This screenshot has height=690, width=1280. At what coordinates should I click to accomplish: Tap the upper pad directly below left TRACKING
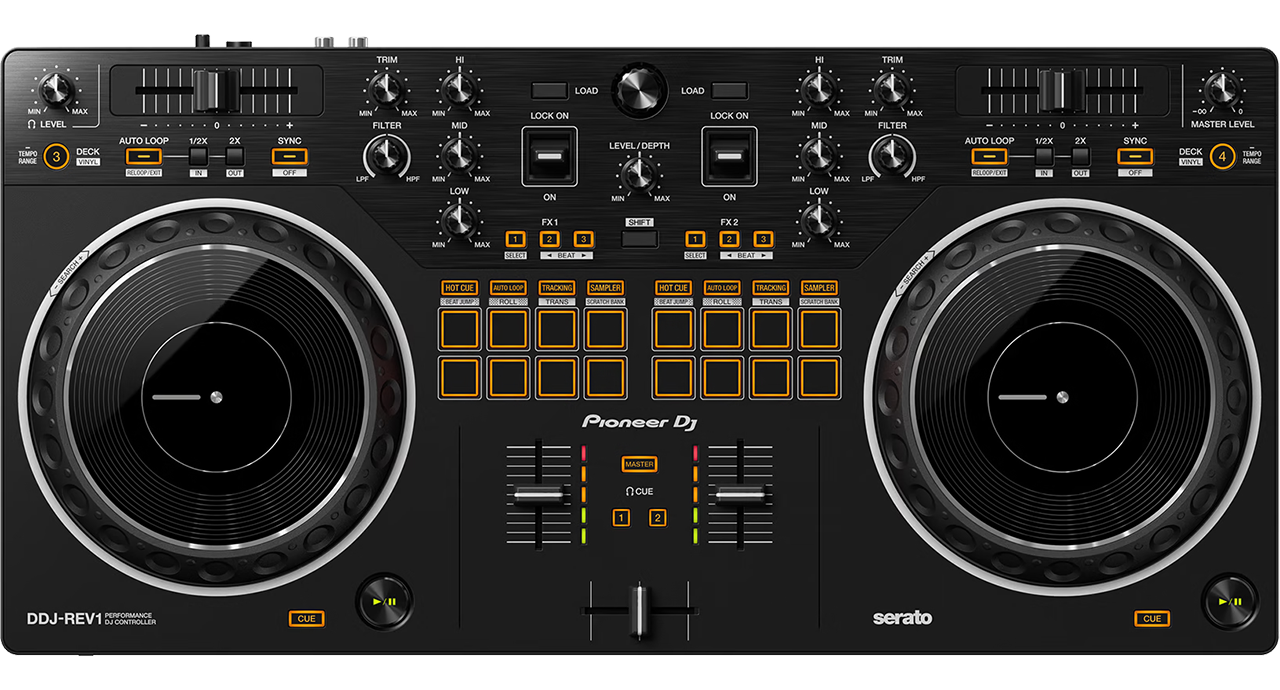pos(557,329)
